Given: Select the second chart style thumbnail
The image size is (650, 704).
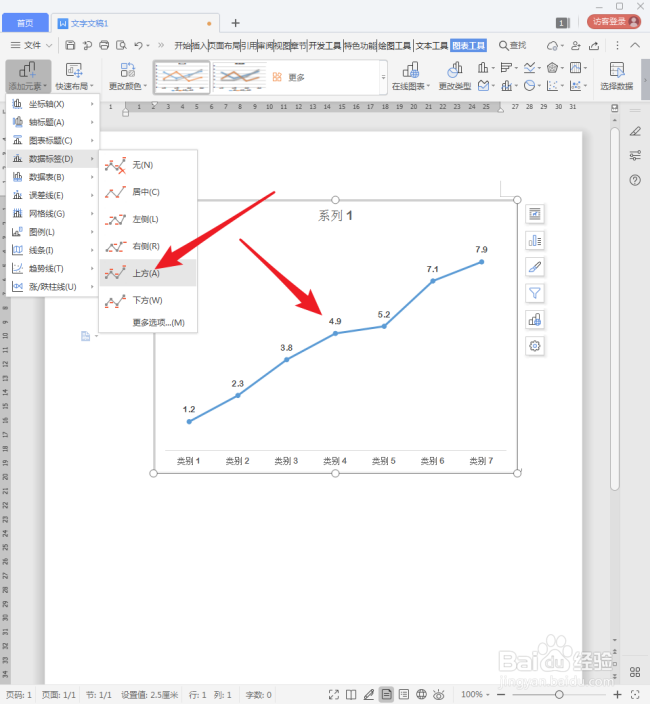Looking at the screenshot, I should click(x=240, y=77).
